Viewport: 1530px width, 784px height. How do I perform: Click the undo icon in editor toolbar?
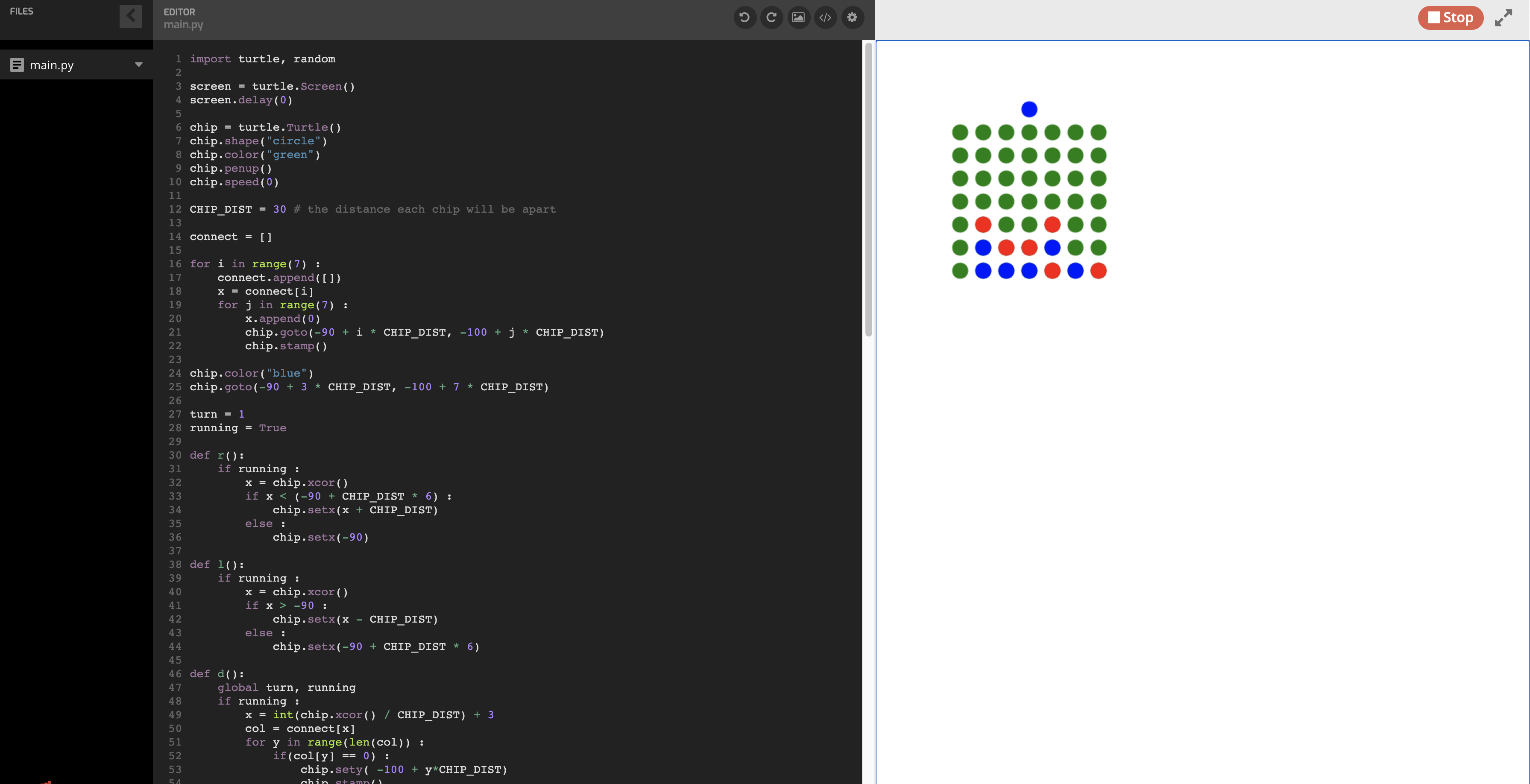[x=744, y=17]
